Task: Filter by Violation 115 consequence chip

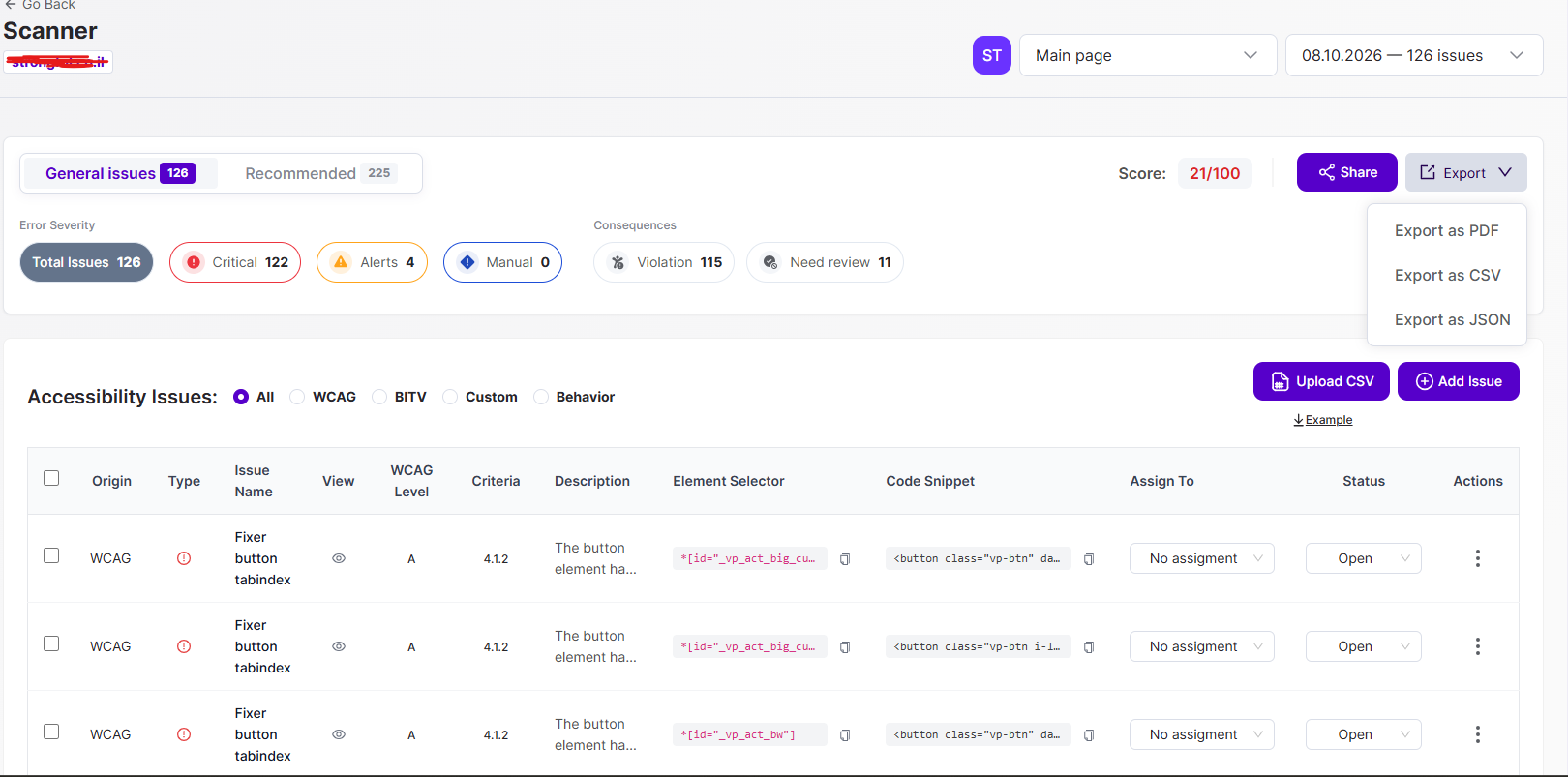Action: pos(664,262)
